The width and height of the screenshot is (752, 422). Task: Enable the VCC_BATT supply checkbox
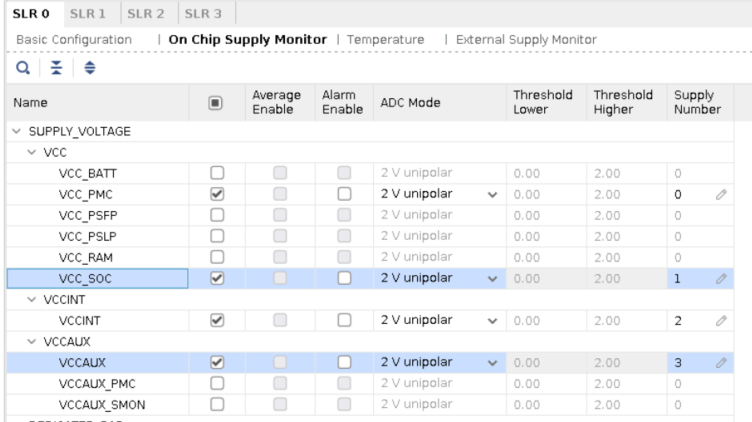tap(217, 172)
